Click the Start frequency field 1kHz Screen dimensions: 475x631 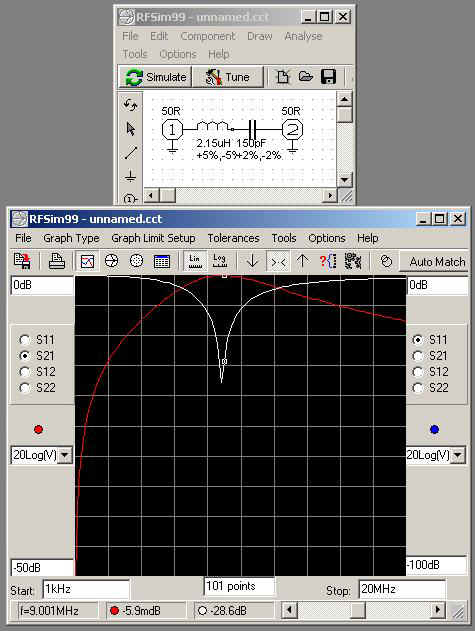(86, 590)
